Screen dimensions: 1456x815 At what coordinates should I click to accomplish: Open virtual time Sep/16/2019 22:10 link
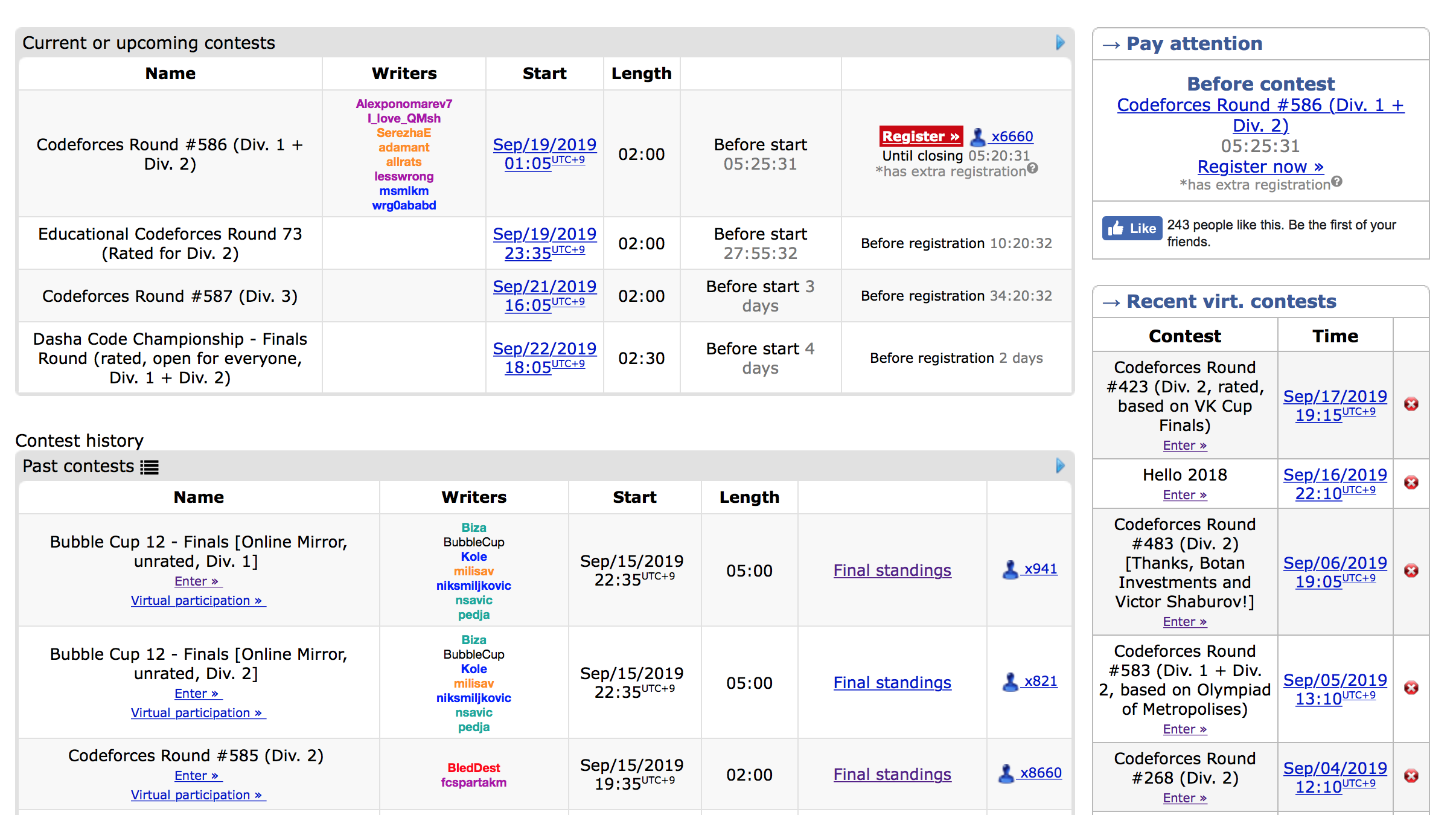1335,484
